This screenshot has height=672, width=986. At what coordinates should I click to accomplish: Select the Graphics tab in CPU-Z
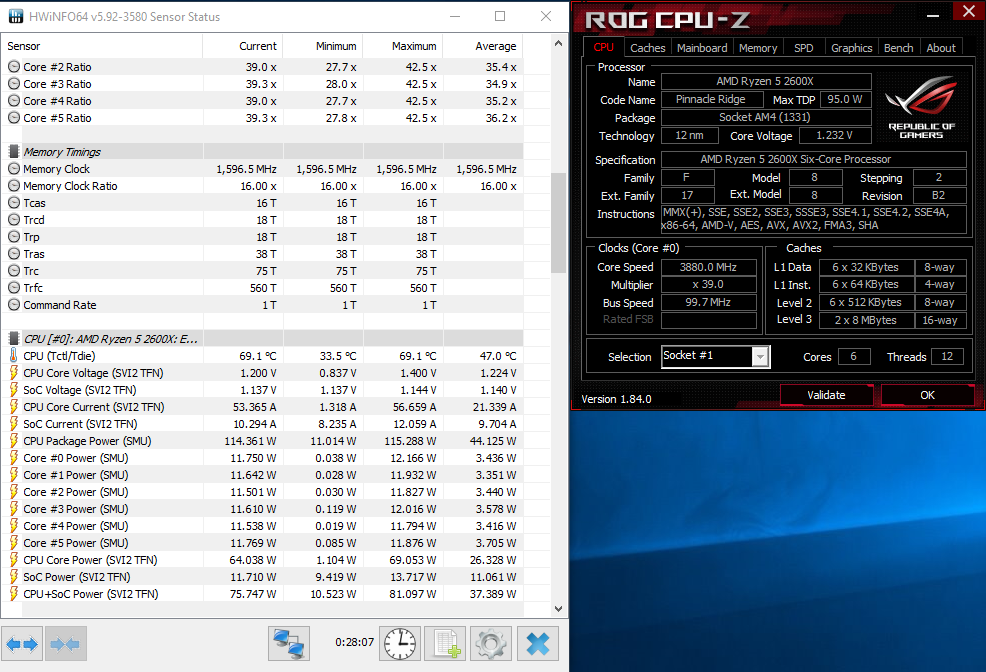click(851, 48)
